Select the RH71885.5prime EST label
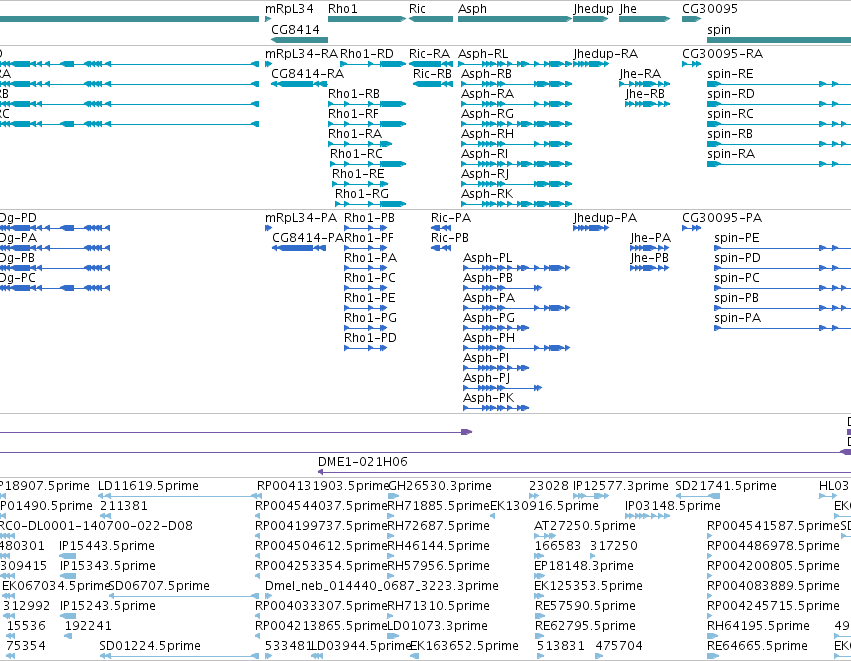The height and width of the screenshot is (661, 851). 439,506
